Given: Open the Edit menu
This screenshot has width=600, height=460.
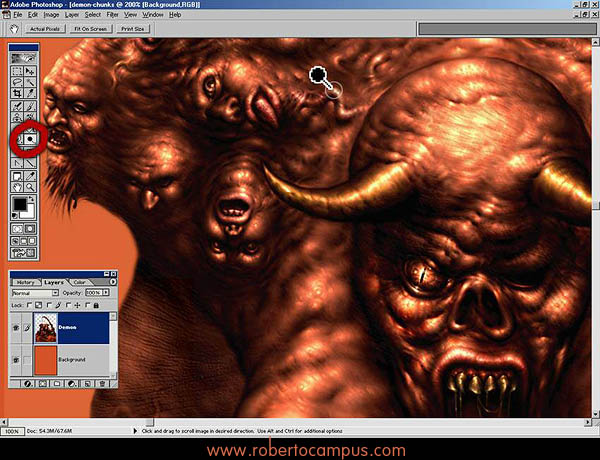Looking at the screenshot, I should tap(33, 15).
